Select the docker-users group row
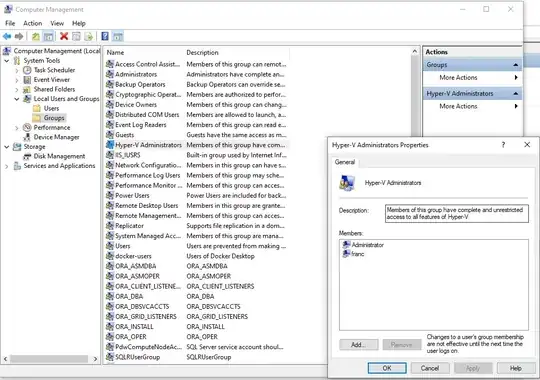The image size is (540, 380). [x=133, y=256]
